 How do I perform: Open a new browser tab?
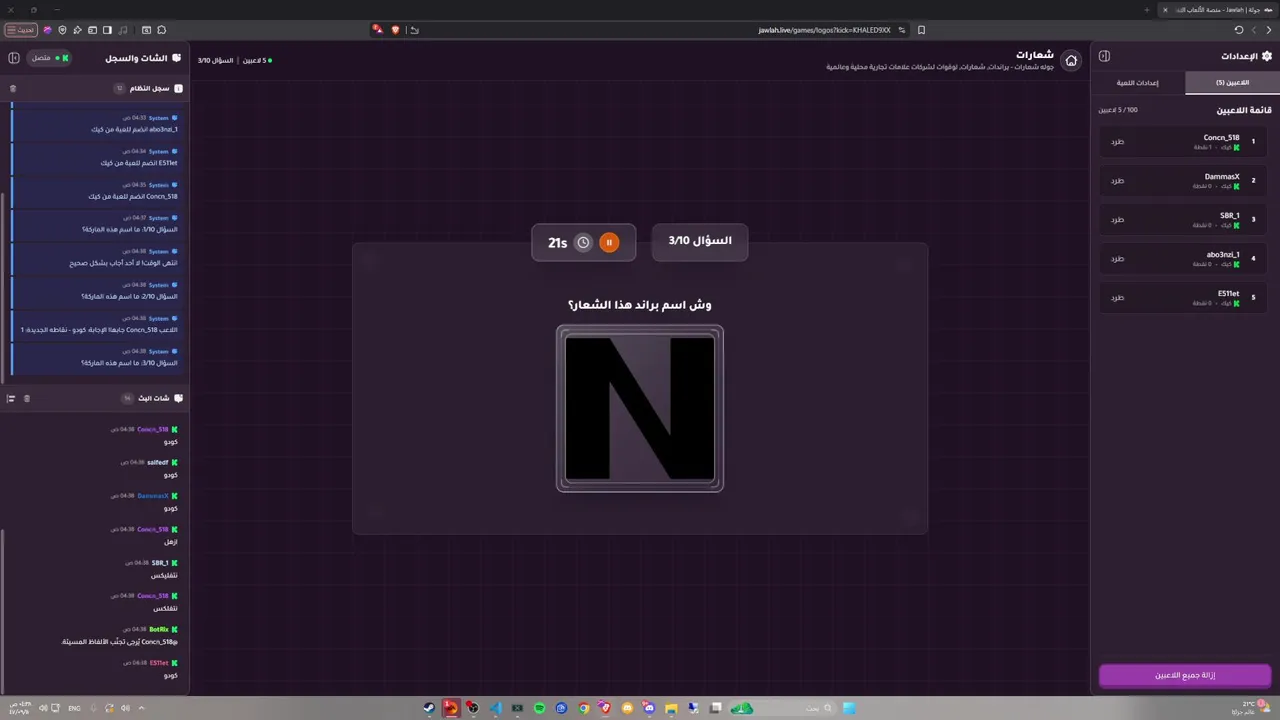pos(1148,10)
